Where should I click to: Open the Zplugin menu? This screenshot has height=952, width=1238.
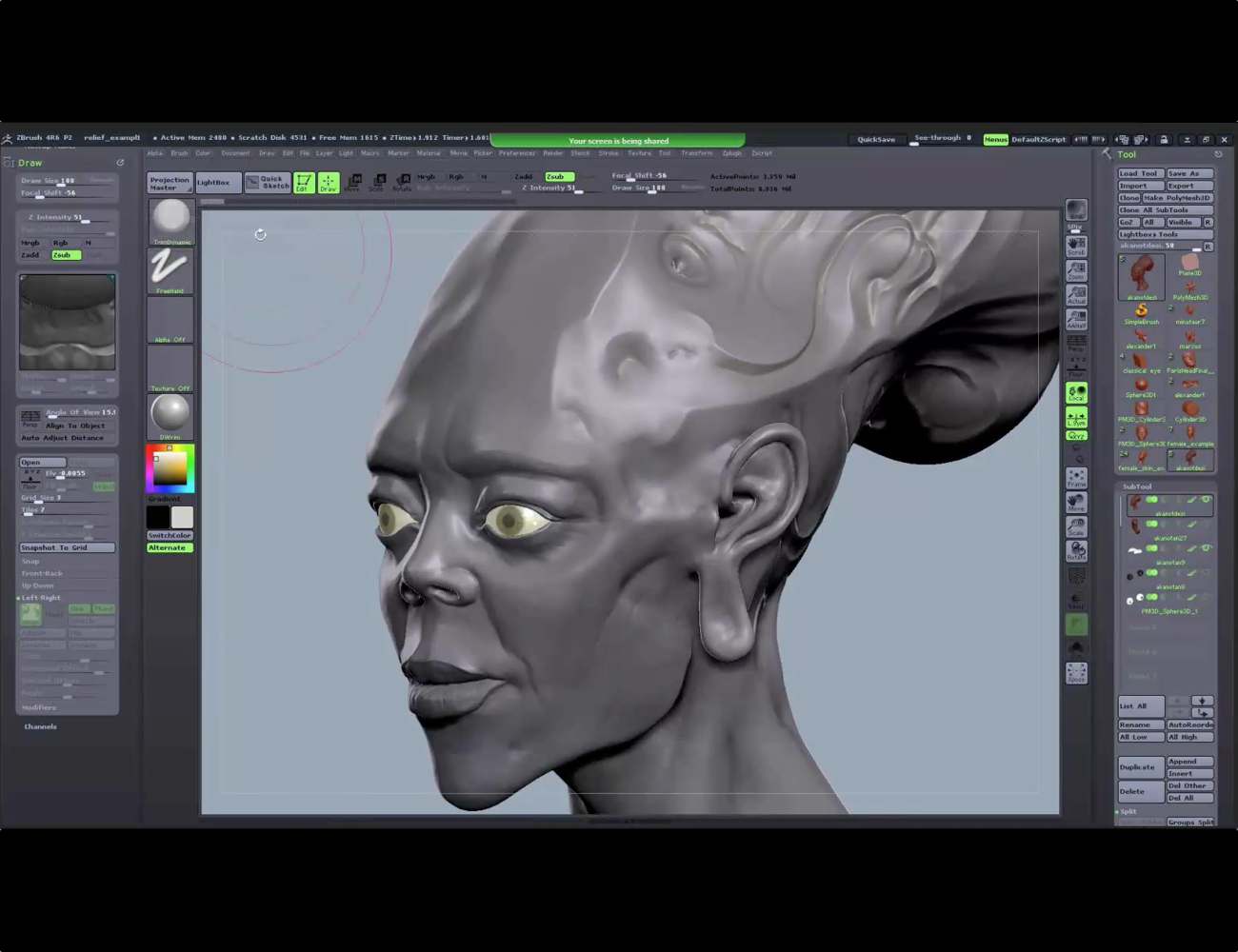[x=731, y=153]
